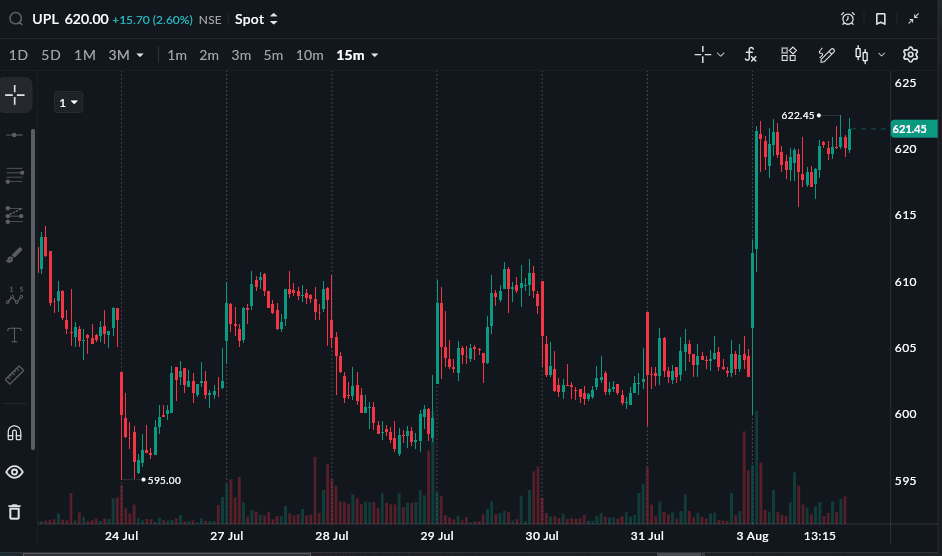Viewport: 942px width, 556px height.
Task: Open the fx indicators icon
Action: click(750, 55)
